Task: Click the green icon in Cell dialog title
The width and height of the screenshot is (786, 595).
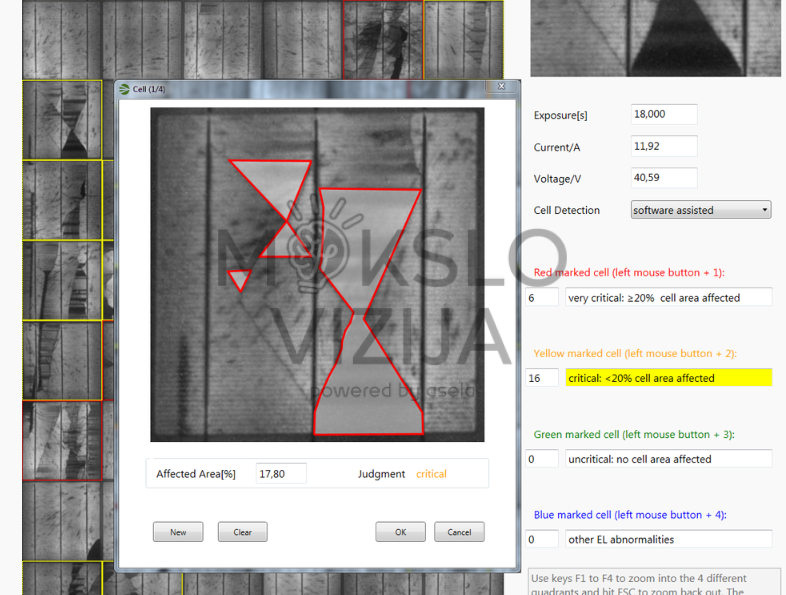Action: (x=125, y=89)
